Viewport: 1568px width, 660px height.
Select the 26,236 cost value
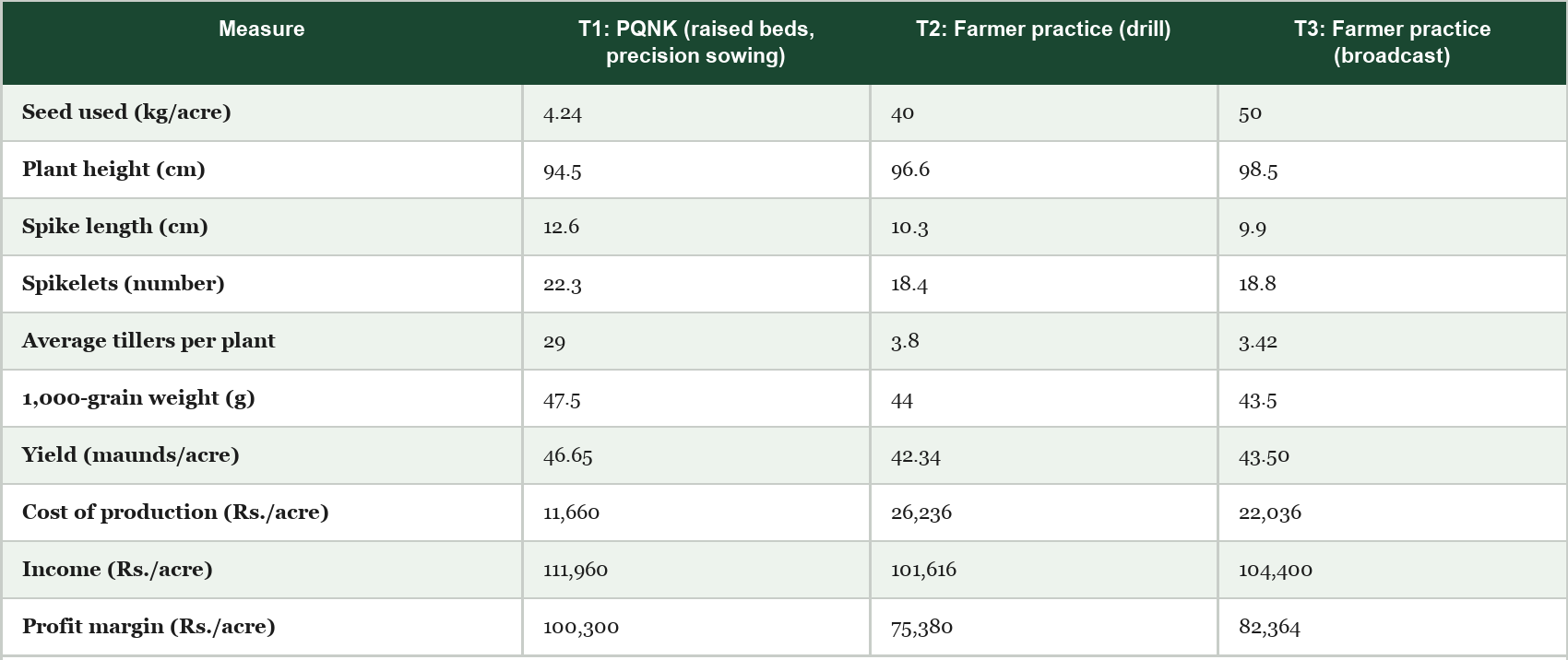pos(921,513)
